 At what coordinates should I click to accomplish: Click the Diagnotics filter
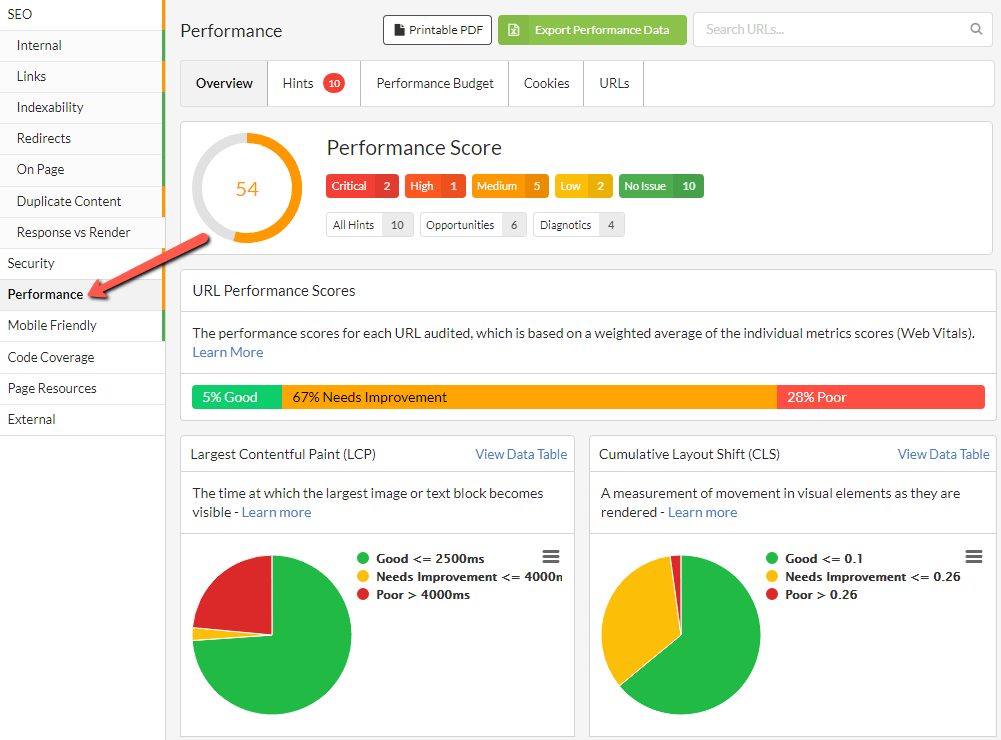coord(578,225)
